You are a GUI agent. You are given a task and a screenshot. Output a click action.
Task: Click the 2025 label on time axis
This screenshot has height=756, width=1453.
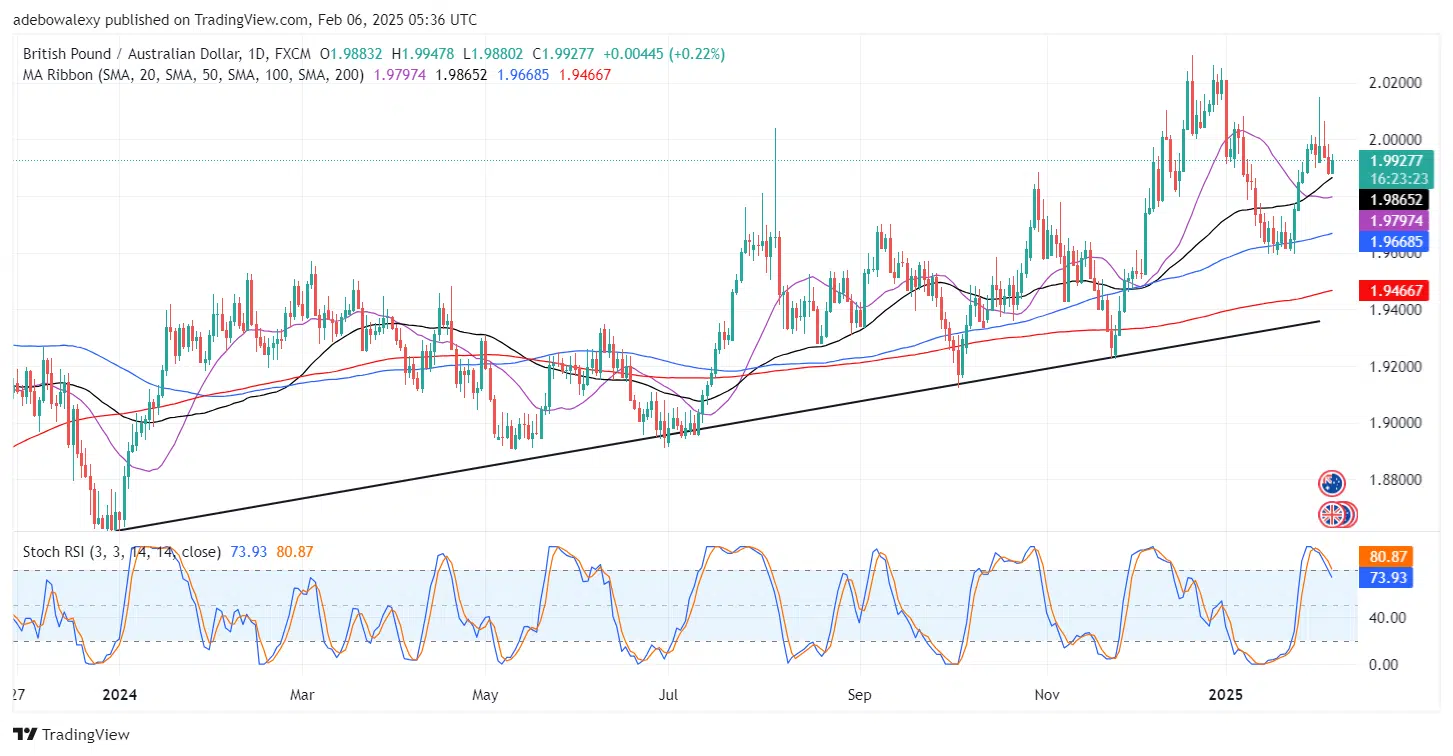(x=1224, y=694)
